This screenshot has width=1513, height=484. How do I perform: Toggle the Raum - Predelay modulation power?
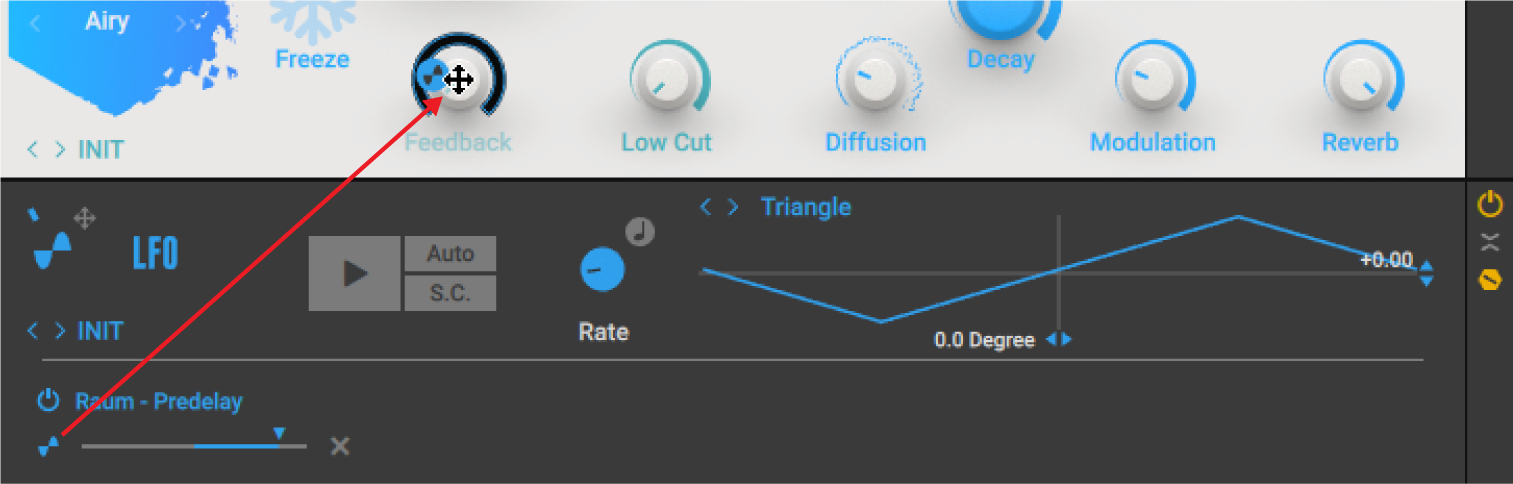(x=48, y=402)
